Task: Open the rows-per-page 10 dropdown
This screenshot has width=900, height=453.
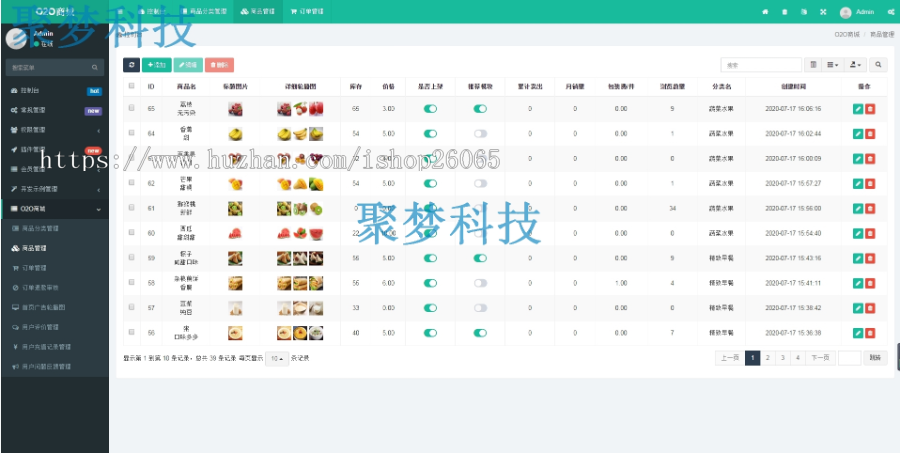Action: pos(277,359)
